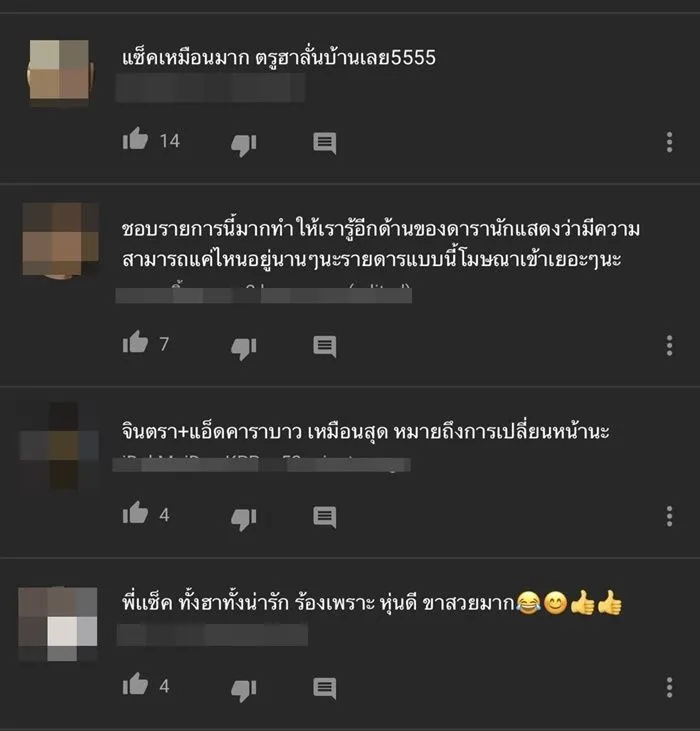Reply to the last comment with emojis

325,688
